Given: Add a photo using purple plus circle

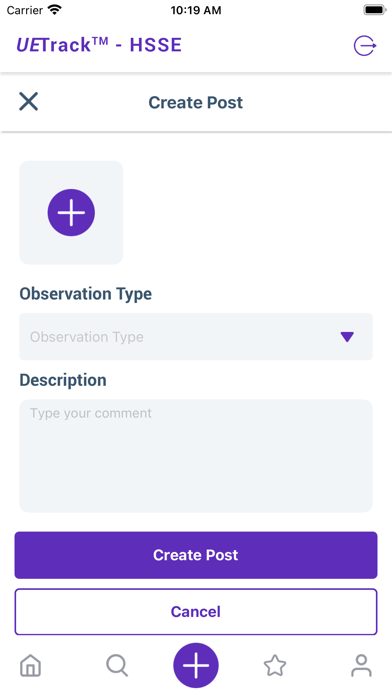Looking at the screenshot, I should point(71,213).
